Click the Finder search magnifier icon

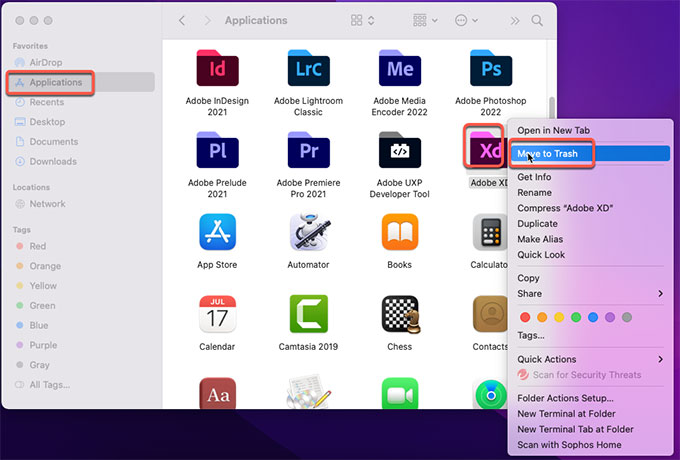tap(537, 20)
